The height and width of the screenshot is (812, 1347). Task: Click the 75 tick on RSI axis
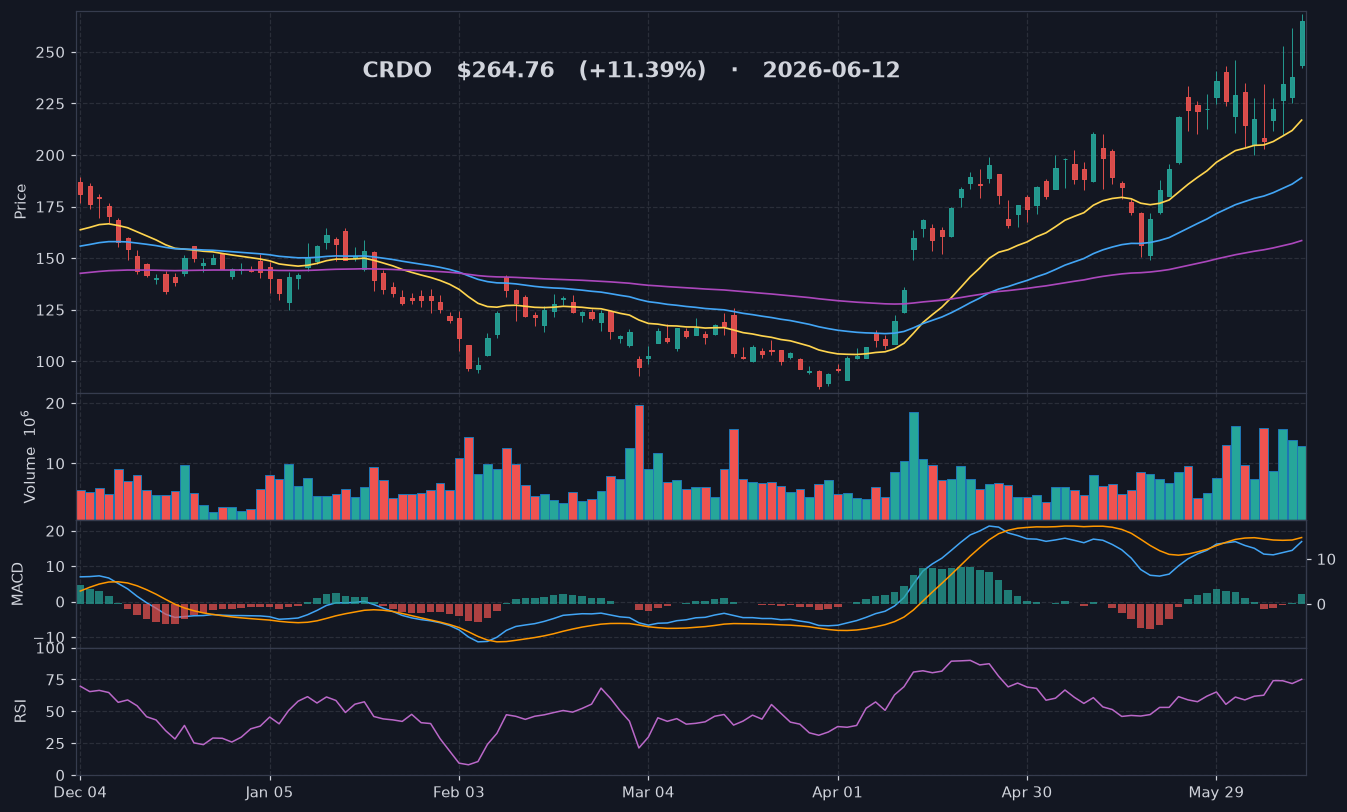click(x=57, y=681)
